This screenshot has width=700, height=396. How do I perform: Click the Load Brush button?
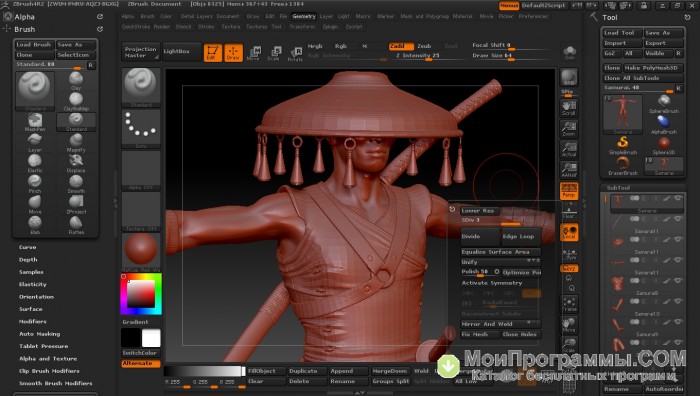point(34,45)
